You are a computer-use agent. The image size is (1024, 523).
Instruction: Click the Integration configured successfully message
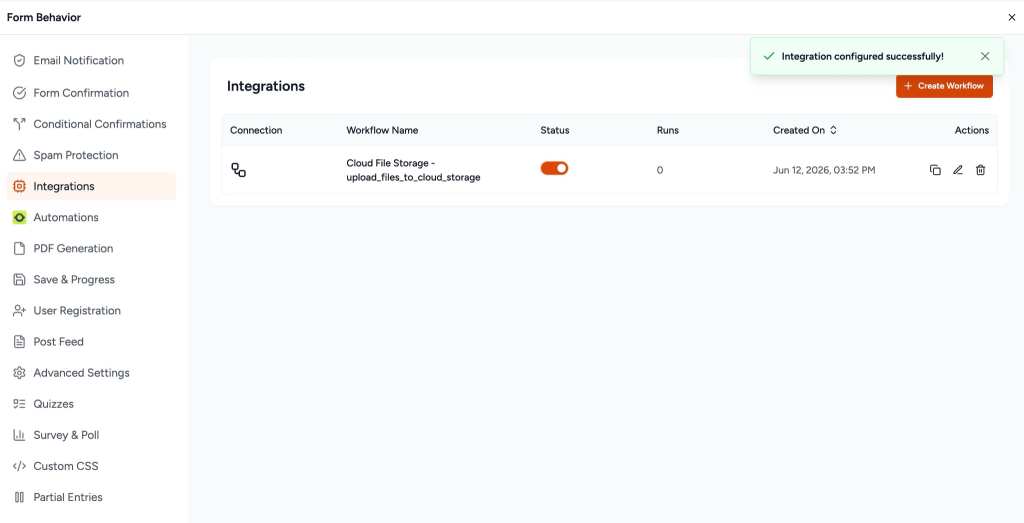tap(863, 56)
